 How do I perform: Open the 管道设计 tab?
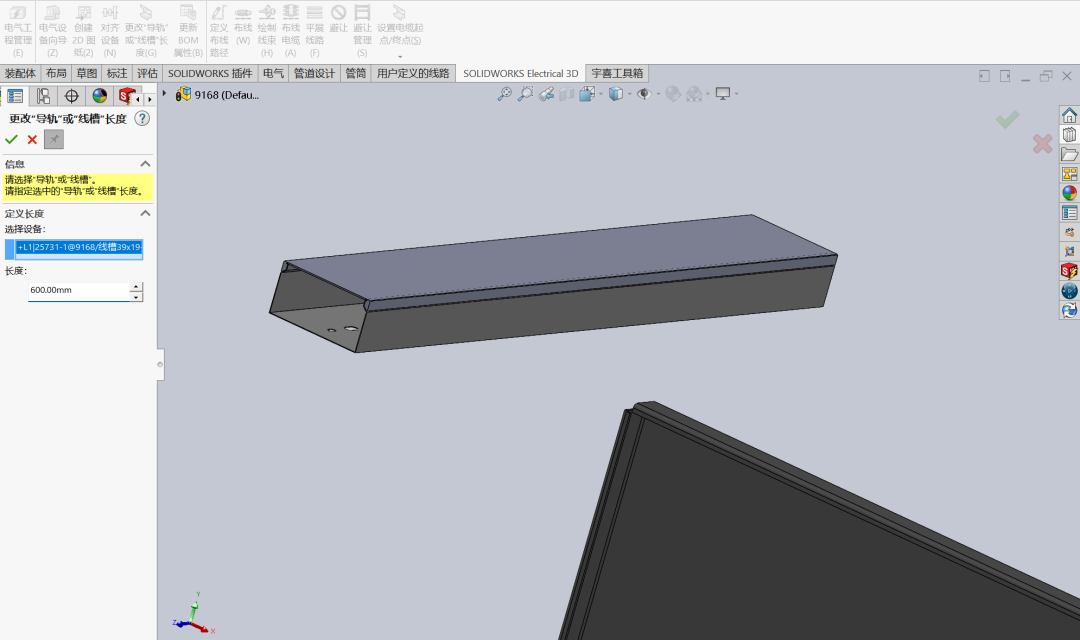coord(314,73)
